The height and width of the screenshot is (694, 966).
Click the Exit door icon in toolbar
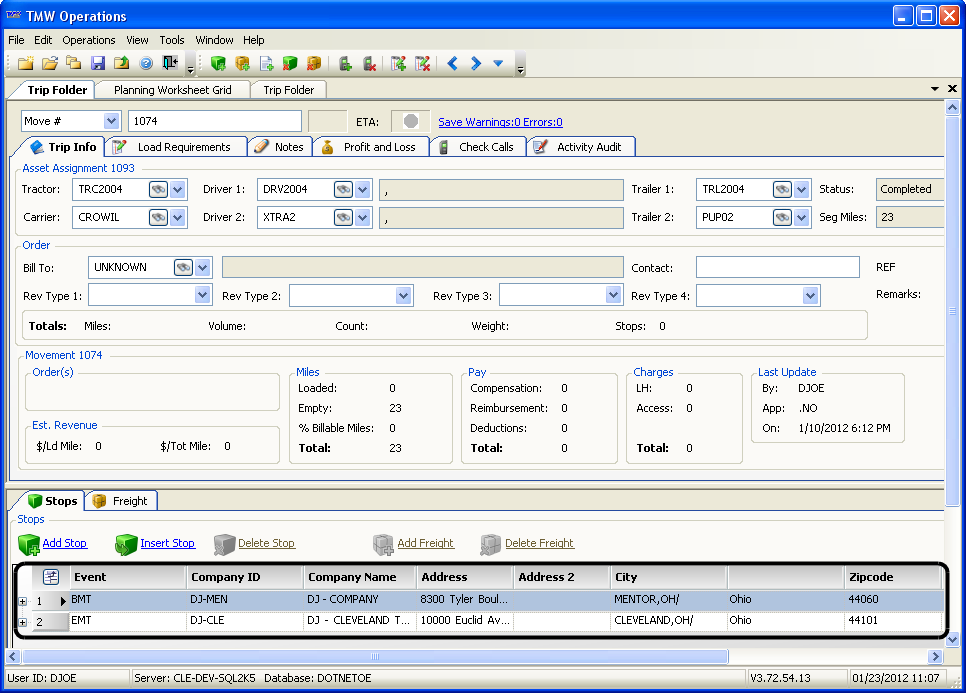[170, 64]
